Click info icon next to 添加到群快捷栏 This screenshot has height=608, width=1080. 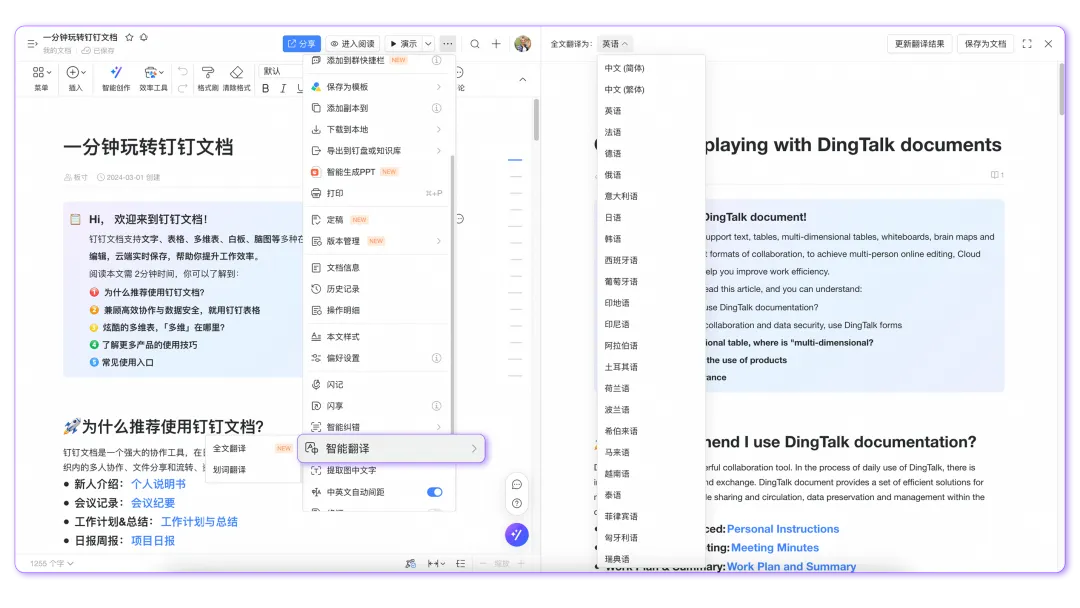point(436,61)
